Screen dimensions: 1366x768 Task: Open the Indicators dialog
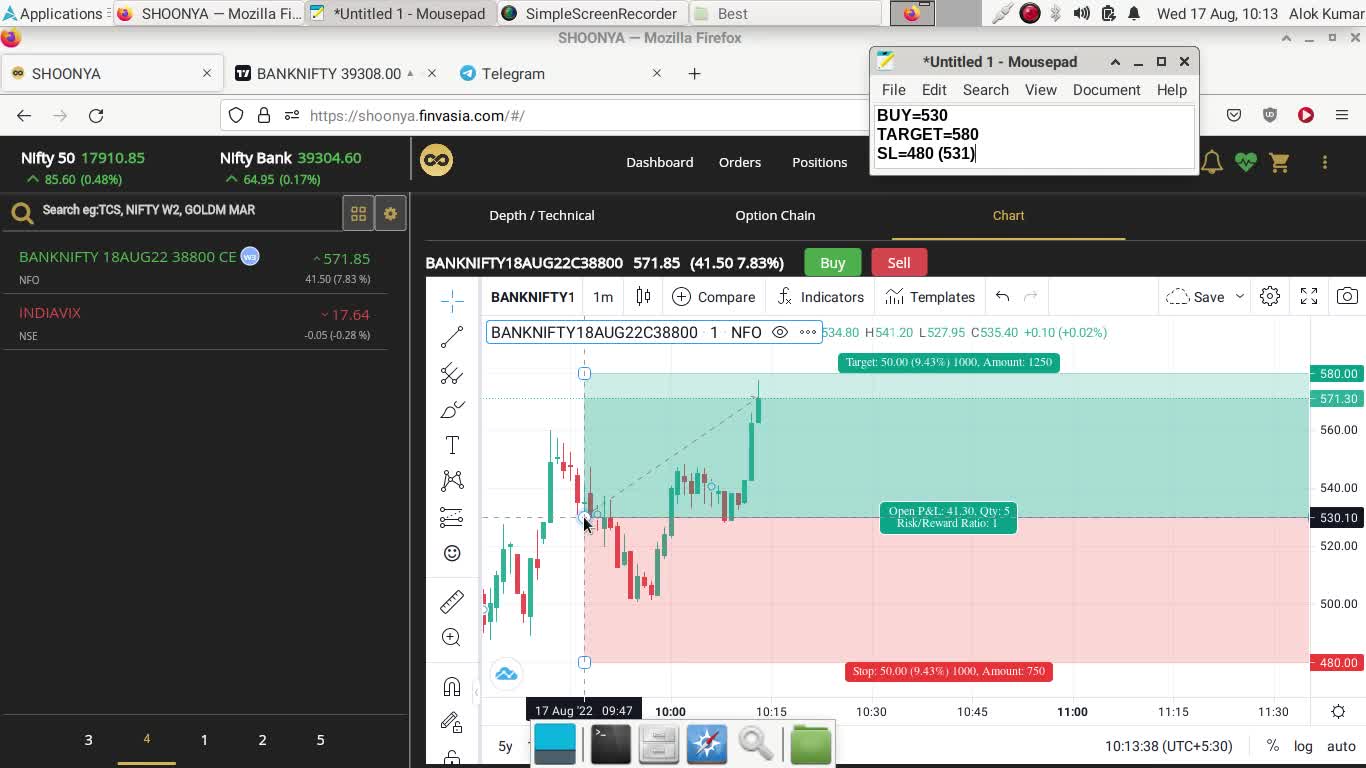pos(821,297)
